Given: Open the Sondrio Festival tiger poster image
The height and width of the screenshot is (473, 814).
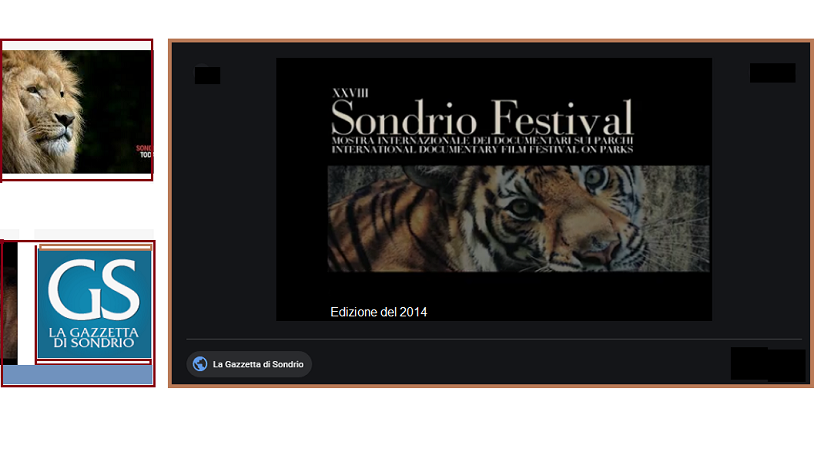Looking at the screenshot, I should pyautogui.click(x=494, y=189).
